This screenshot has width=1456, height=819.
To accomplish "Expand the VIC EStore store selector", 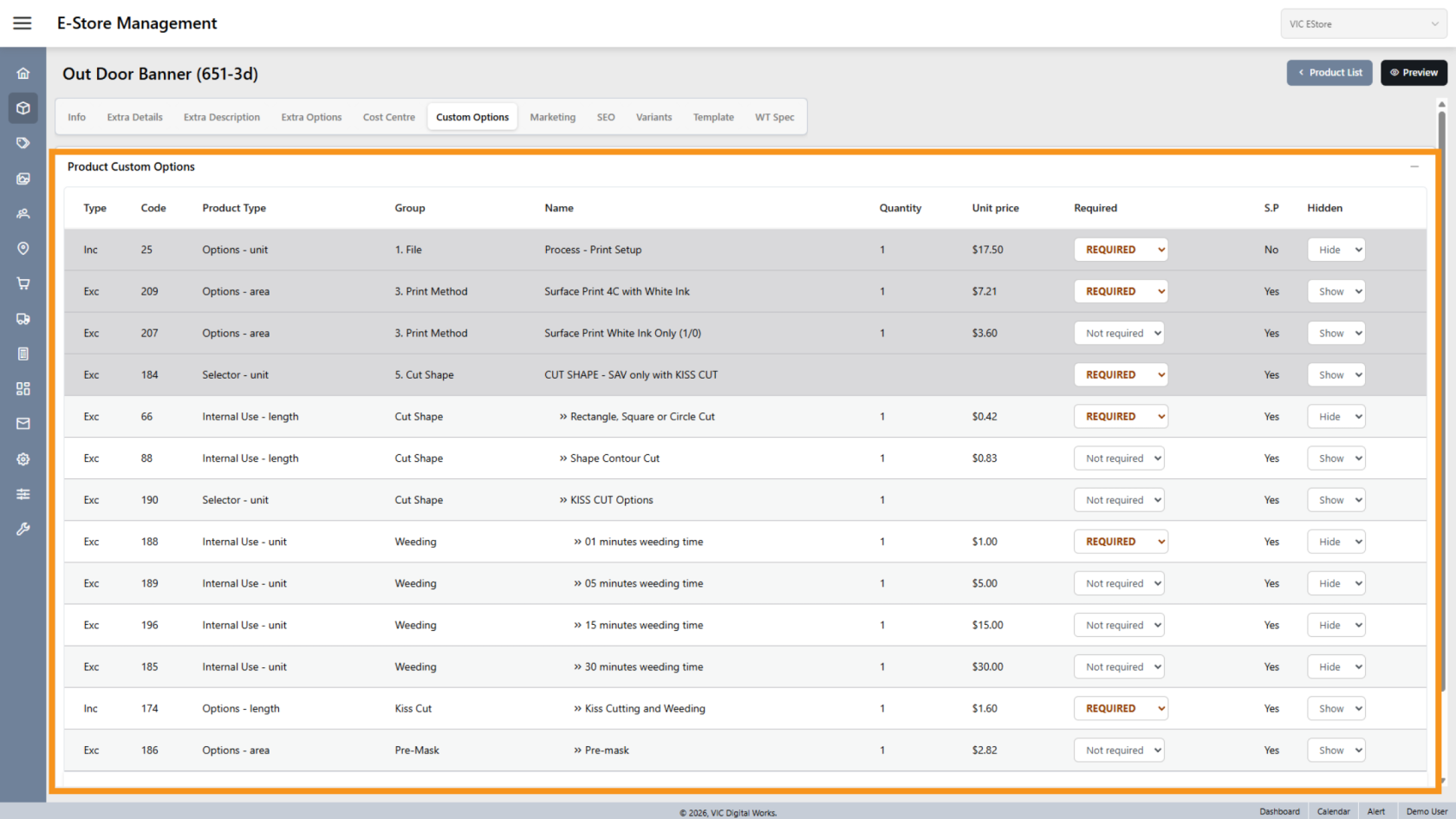I will click(1363, 24).
